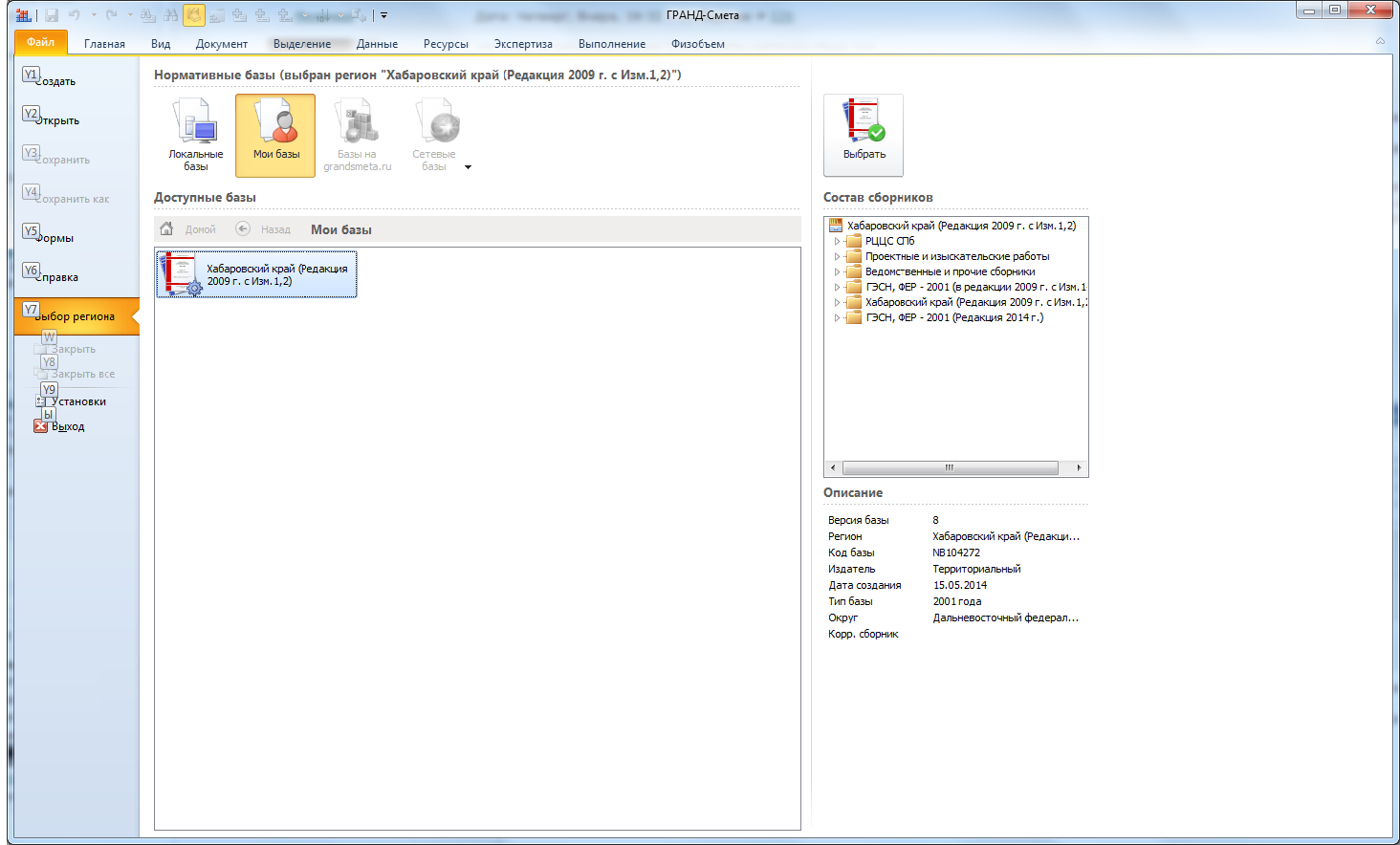Click the Выход red cross icon

[40, 426]
